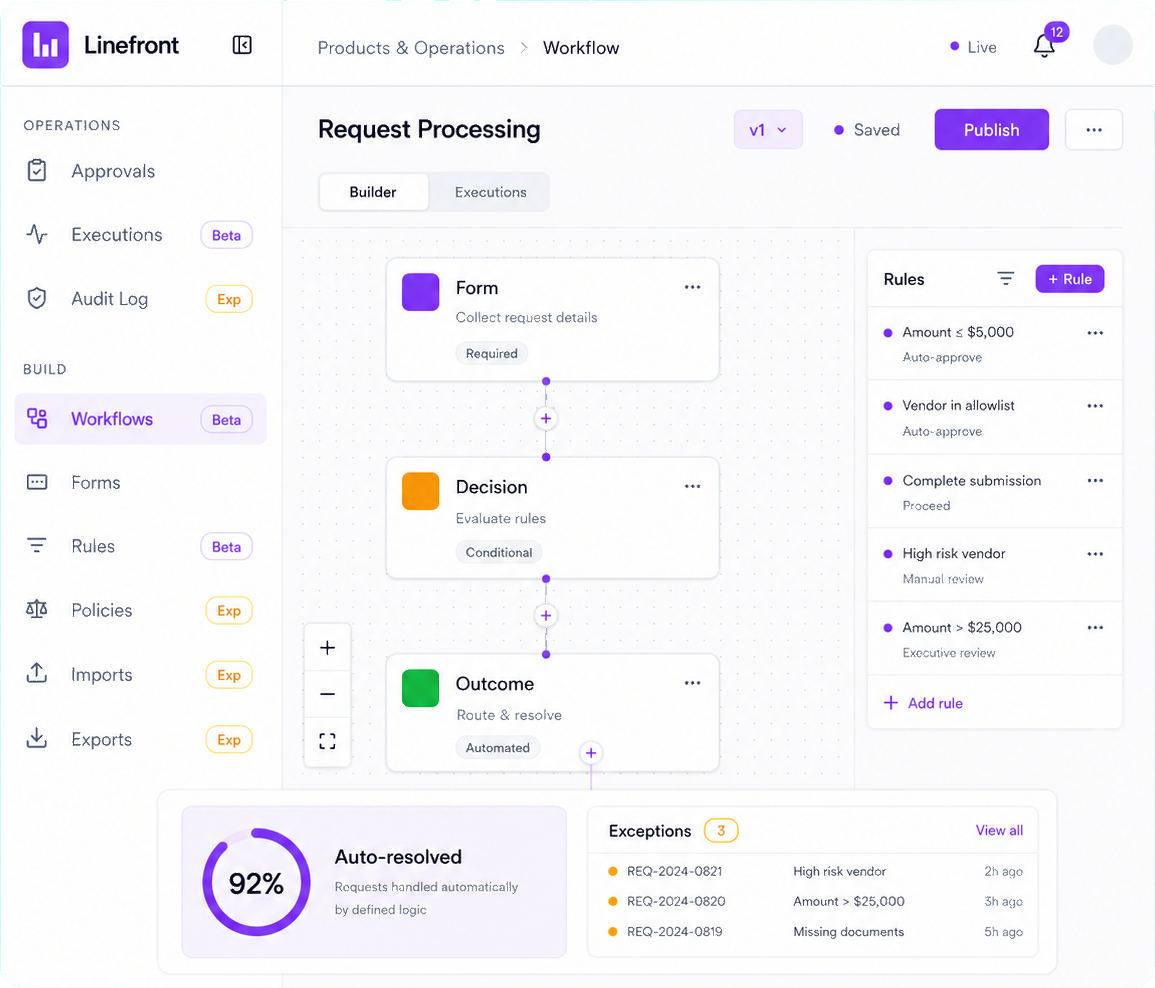Click the rules filter icon
The height and width of the screenshot is (988, 1155).
[1005, 278]
